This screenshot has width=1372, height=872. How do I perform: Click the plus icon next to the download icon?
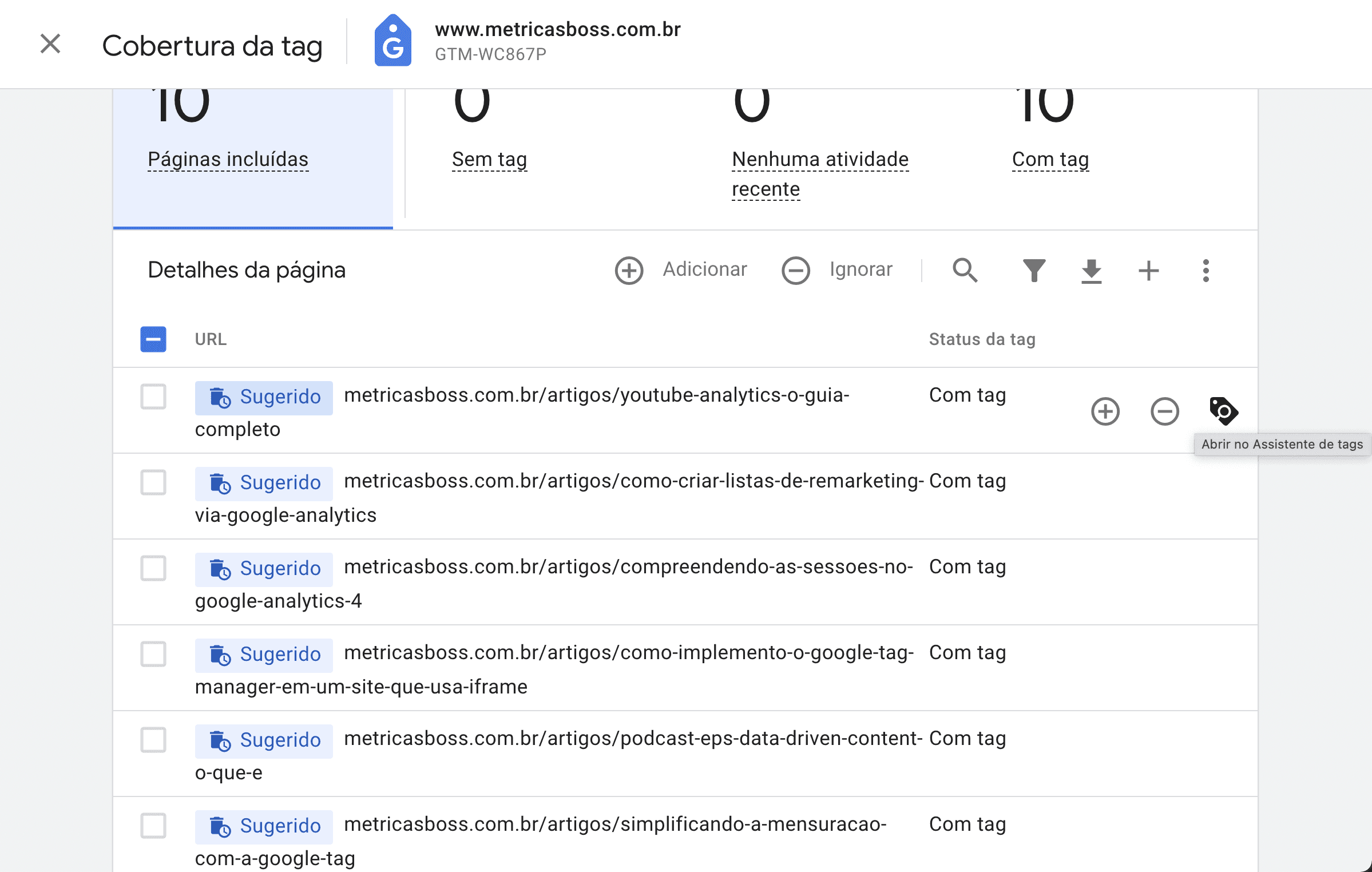1148,272
